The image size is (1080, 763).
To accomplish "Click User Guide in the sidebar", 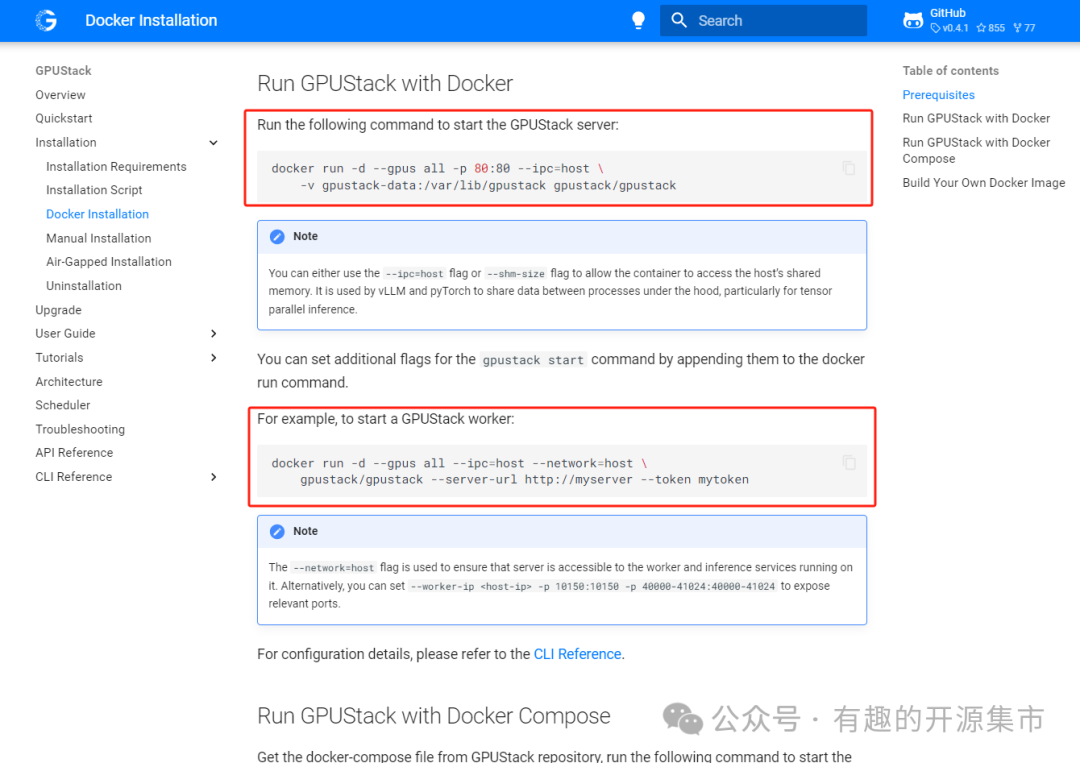I will (x=65, y=333).
